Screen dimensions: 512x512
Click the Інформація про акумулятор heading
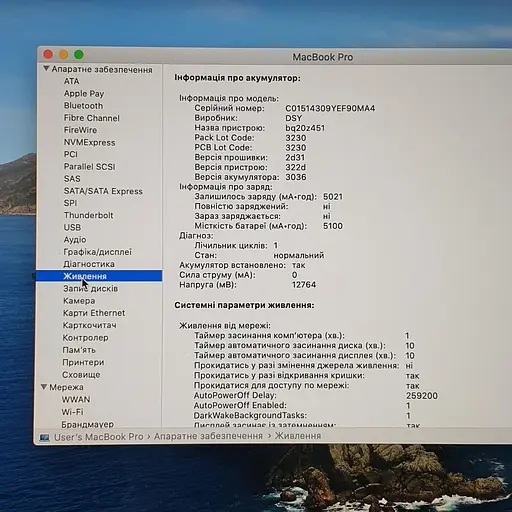coord(237,78)
